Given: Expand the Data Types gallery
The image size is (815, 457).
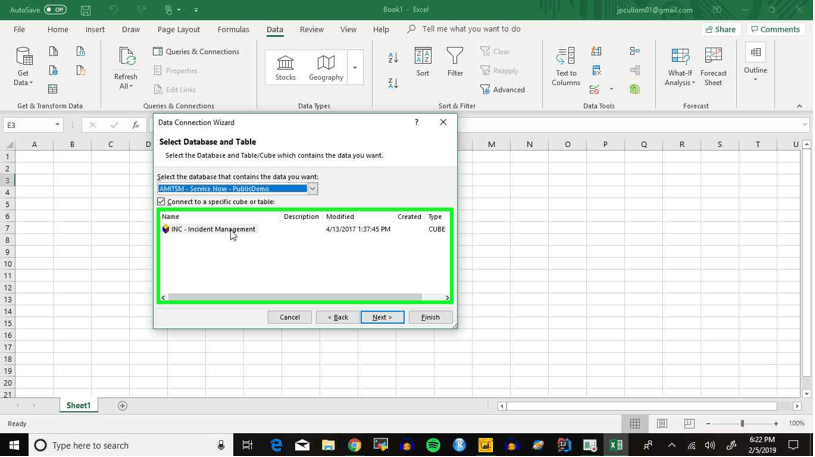Looking at the screenshot, I should point(355,68).
